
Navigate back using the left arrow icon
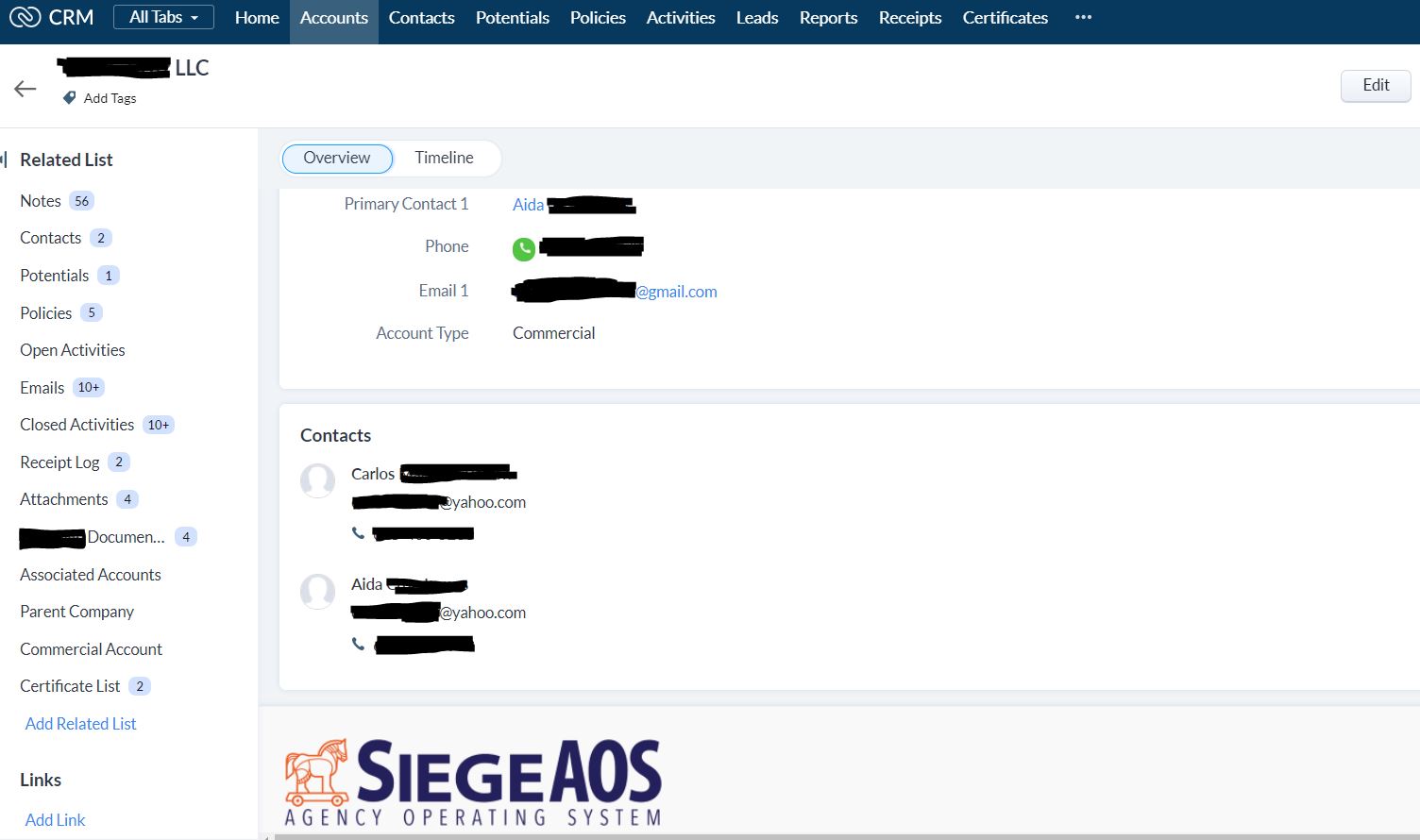pyautogui.click(x=25, y=88)
